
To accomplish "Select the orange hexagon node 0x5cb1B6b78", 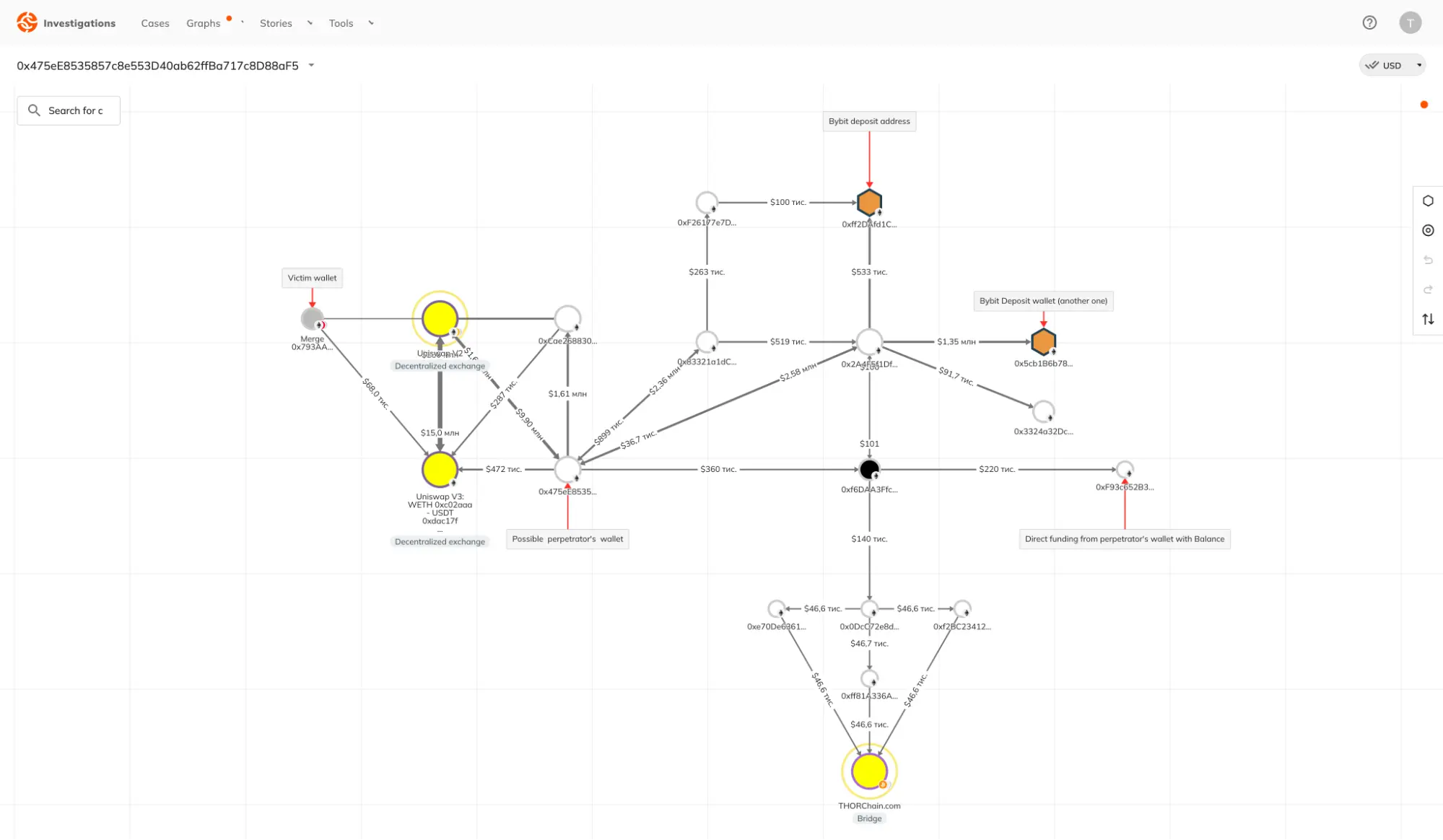I will click(1043, 341).
